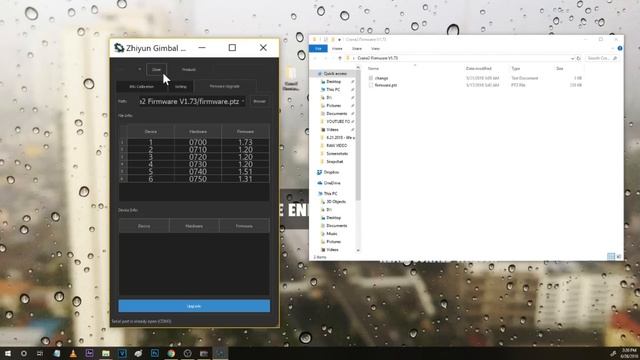Open the Share ribbon tab in File Explorer
This screenshot has height=360, width=640.
coord(357,49)
